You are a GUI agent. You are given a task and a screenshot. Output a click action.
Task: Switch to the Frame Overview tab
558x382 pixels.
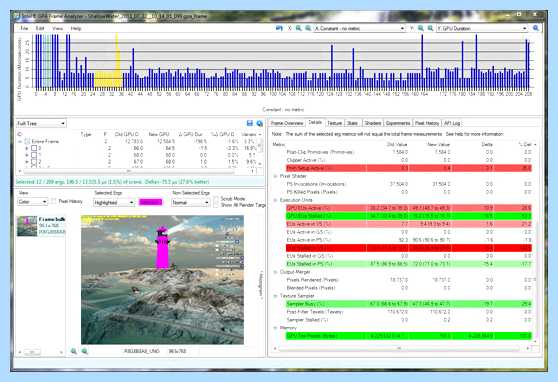[287, 123]
